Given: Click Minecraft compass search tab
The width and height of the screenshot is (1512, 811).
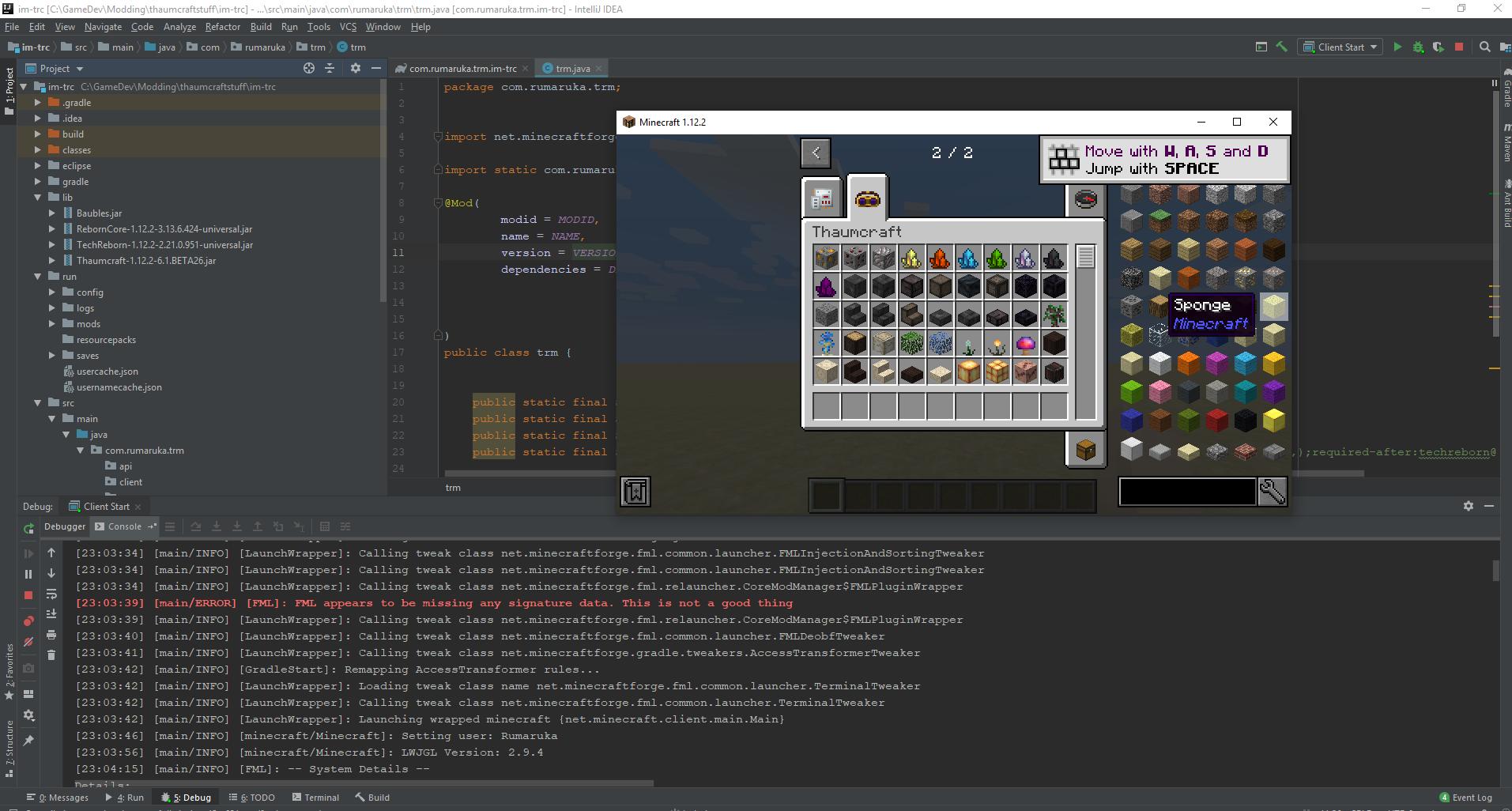Looking at the screenshot, I should (x=1085, y=200).
